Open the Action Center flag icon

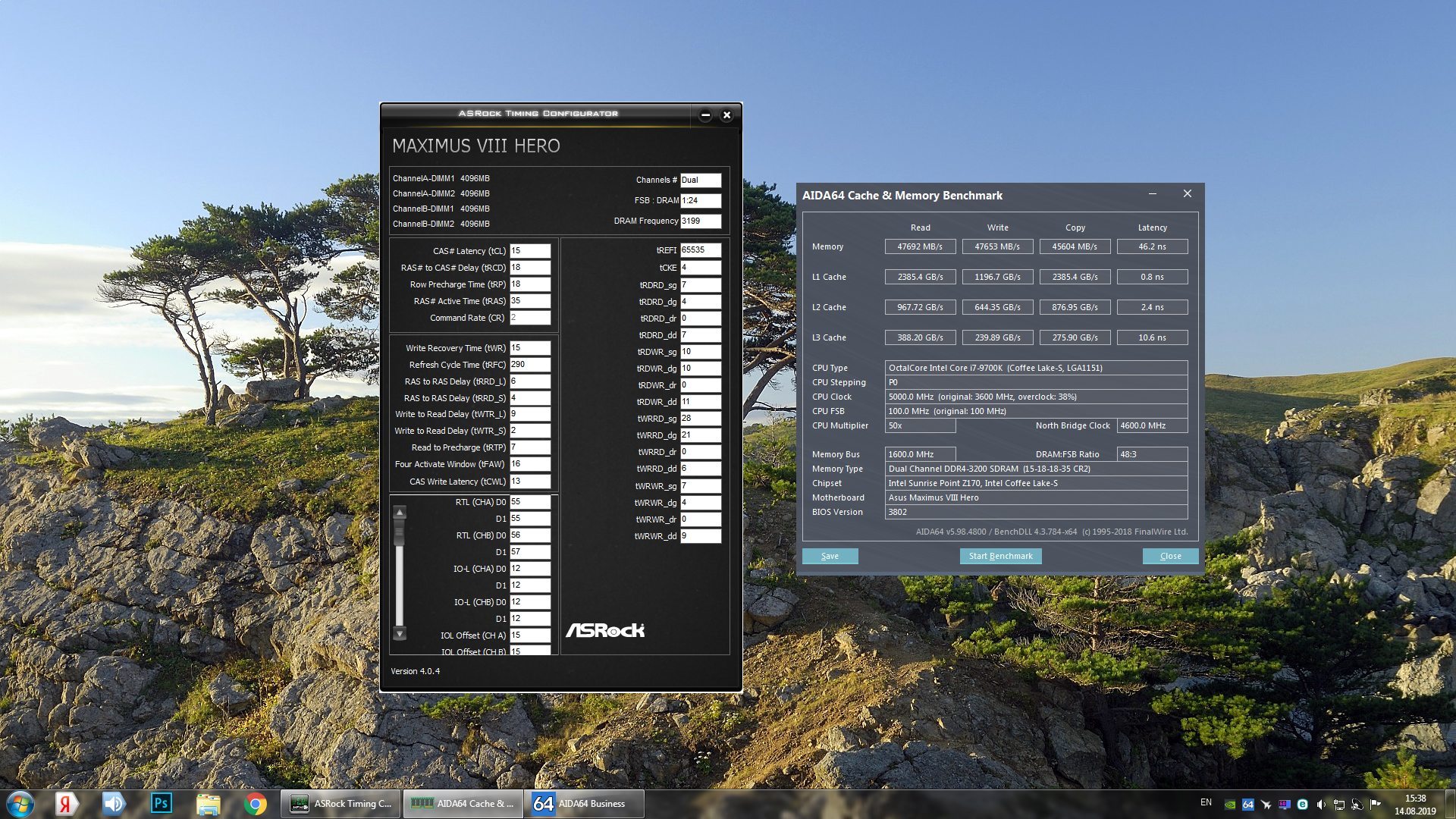point(1375,805)
